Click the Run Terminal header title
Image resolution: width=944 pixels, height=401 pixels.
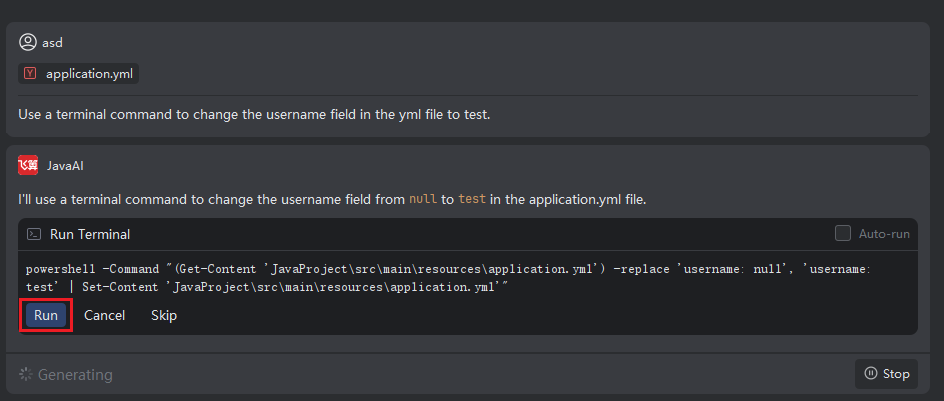tap(90, 234)
